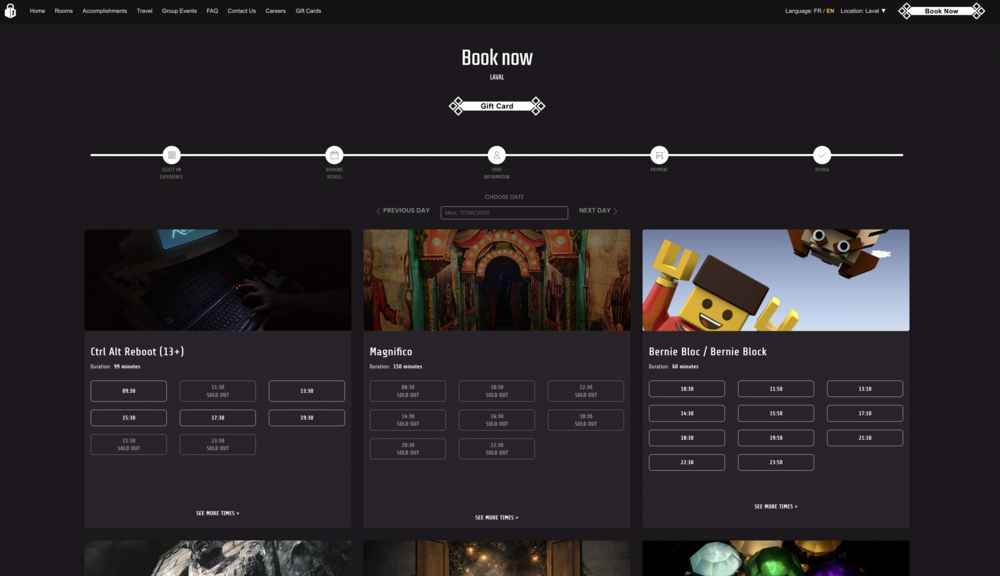Viewport: 1000px width, 576px height.
Task: Click sold out 23:30 Ctrl Alt Reboot slot
Action: pyautogui.click(x=217, y=445)
